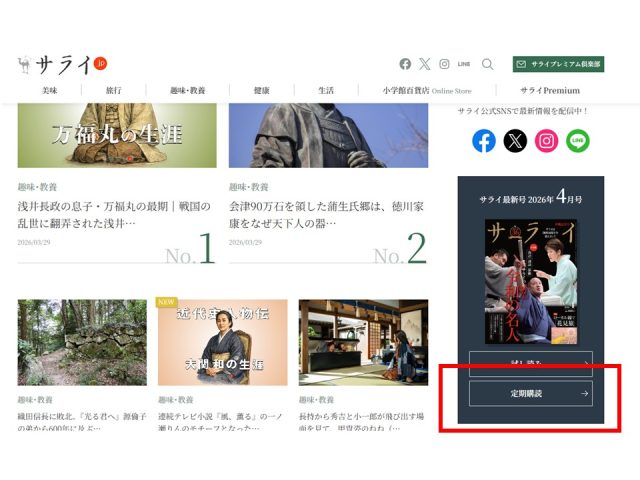Open the サライPremium nav item
Image resolution: width=640 pixels, height=480 pixels.
point(550,90)
